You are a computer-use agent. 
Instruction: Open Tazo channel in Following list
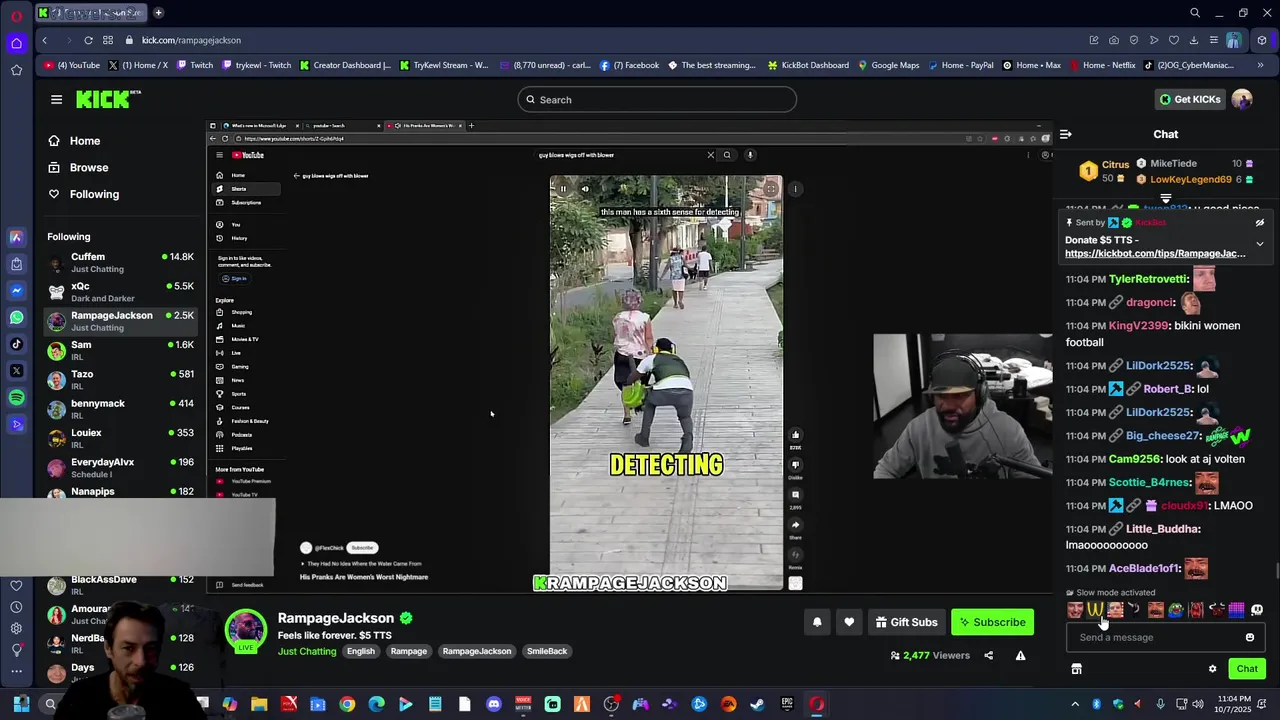coord(120,380)
